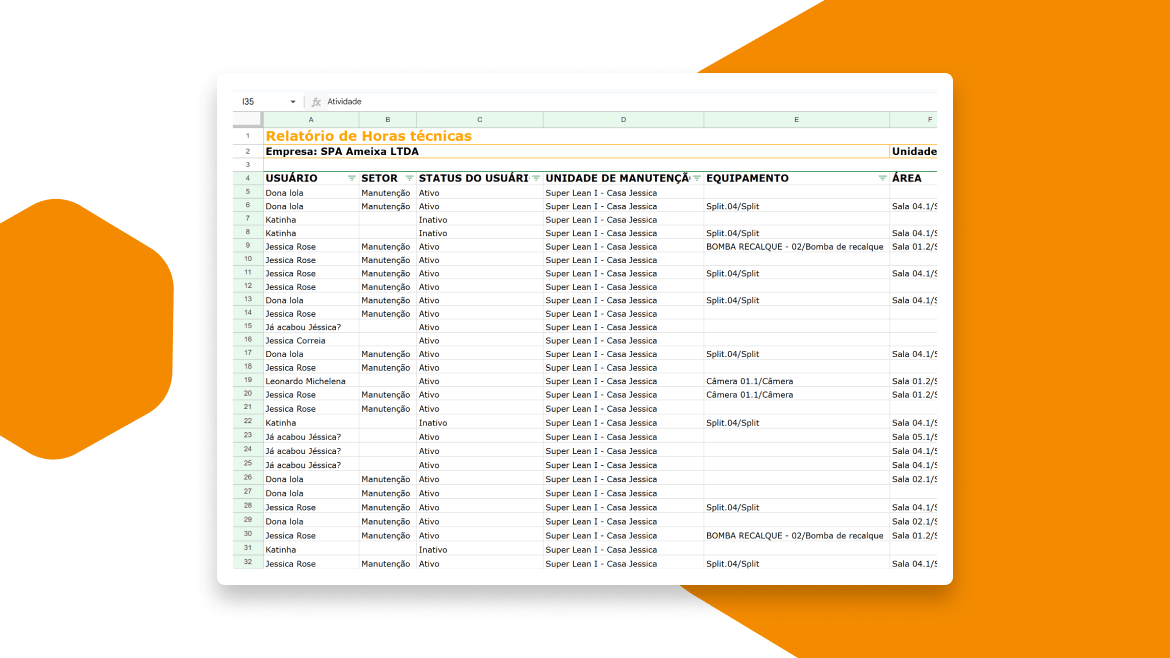This screenshot has width=1170, height=658.
Task: Open the STATUS DO USUÁRIO filter icon
Action: (536, 178)
